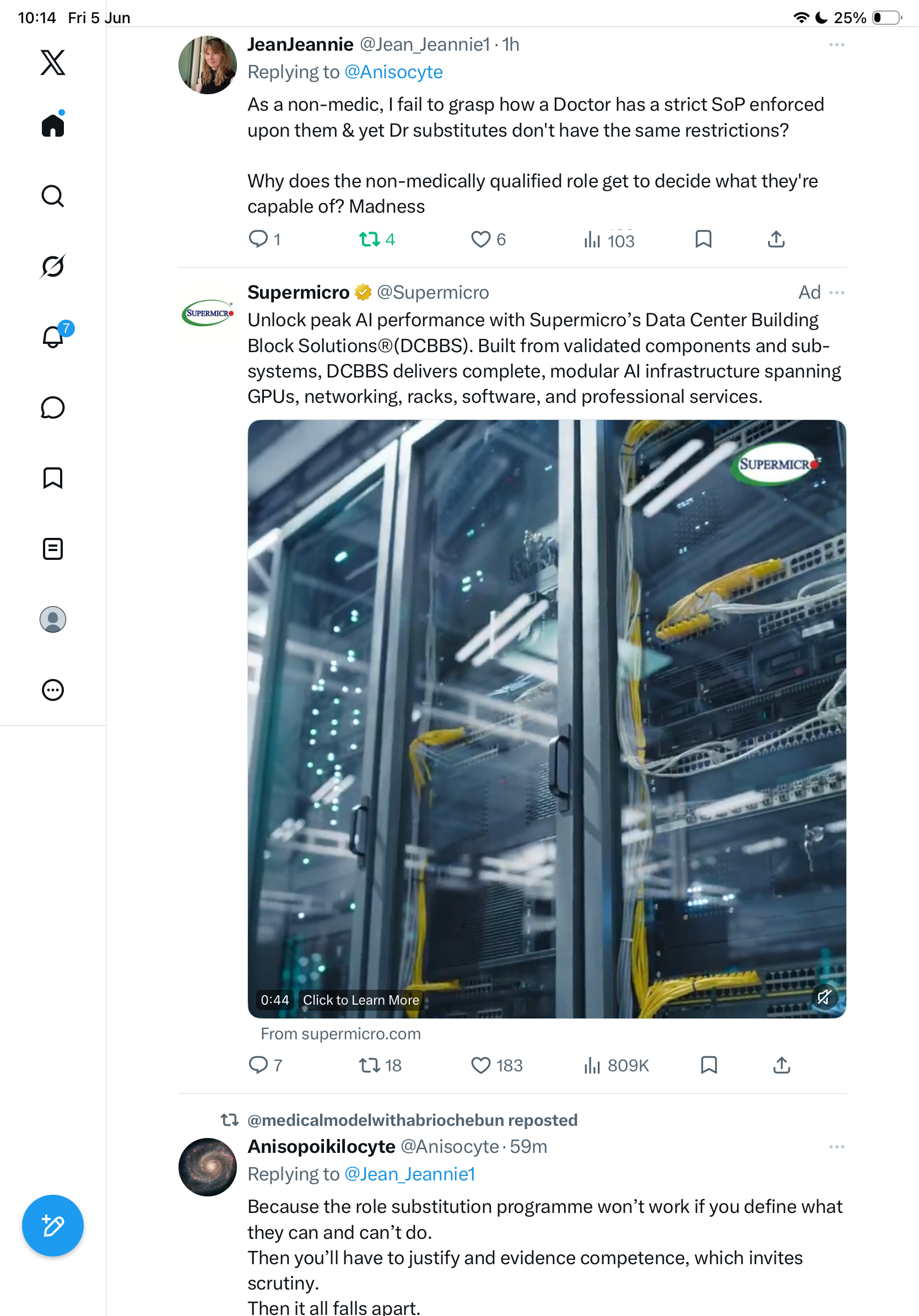
Task: Open Grok icon in sidebar
Action: [53, 266]
